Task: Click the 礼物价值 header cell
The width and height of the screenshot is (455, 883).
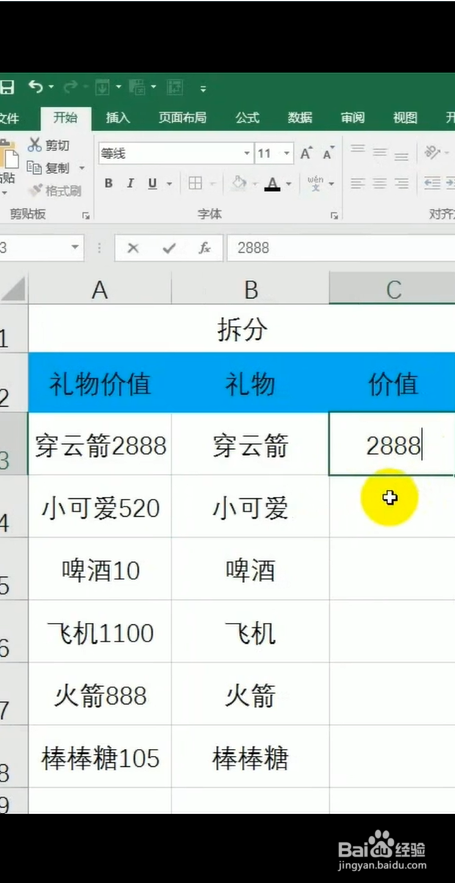Action: (100, 385)
